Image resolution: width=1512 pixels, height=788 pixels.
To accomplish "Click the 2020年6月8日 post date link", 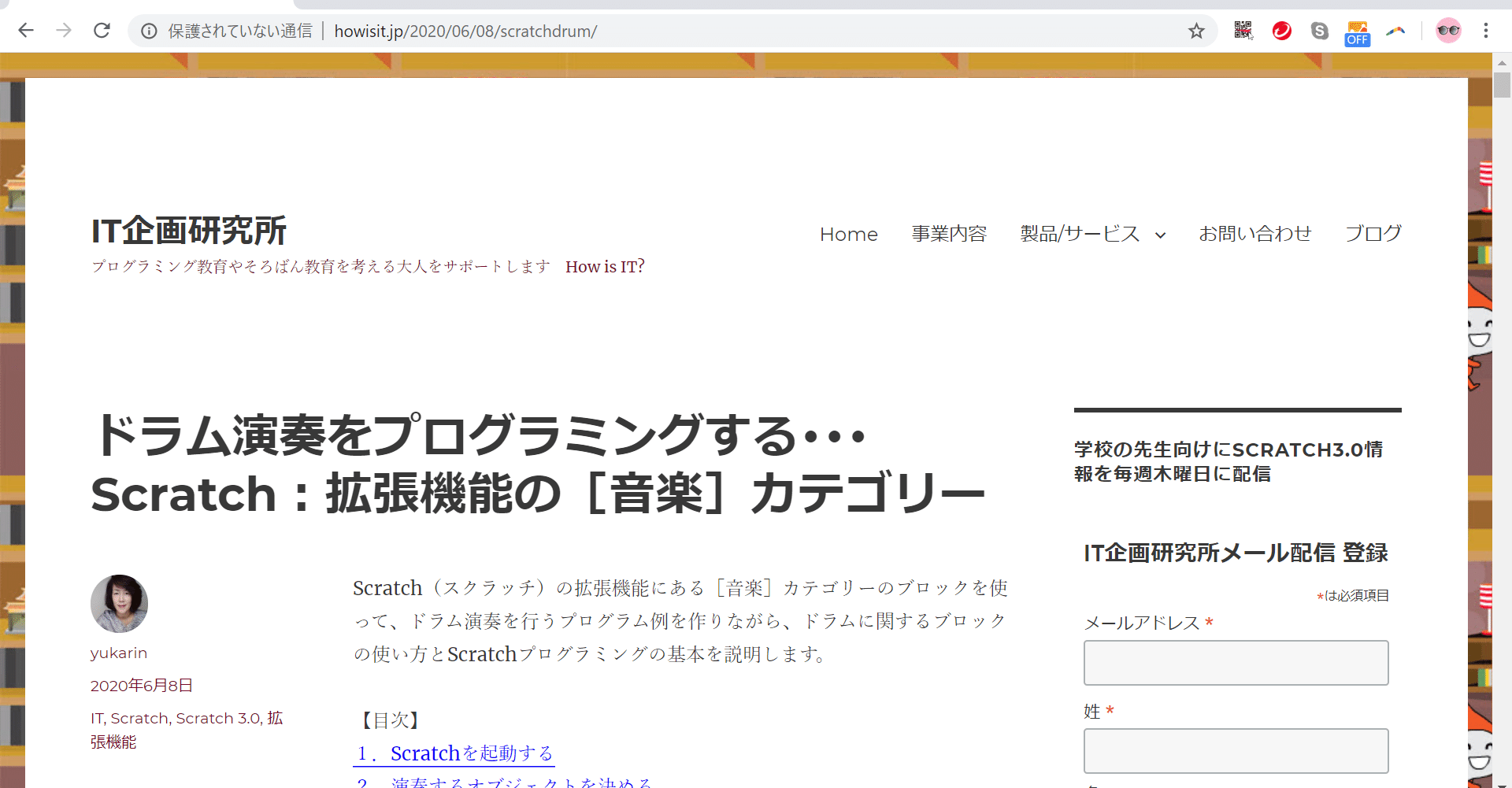I will tap(142, 686).
